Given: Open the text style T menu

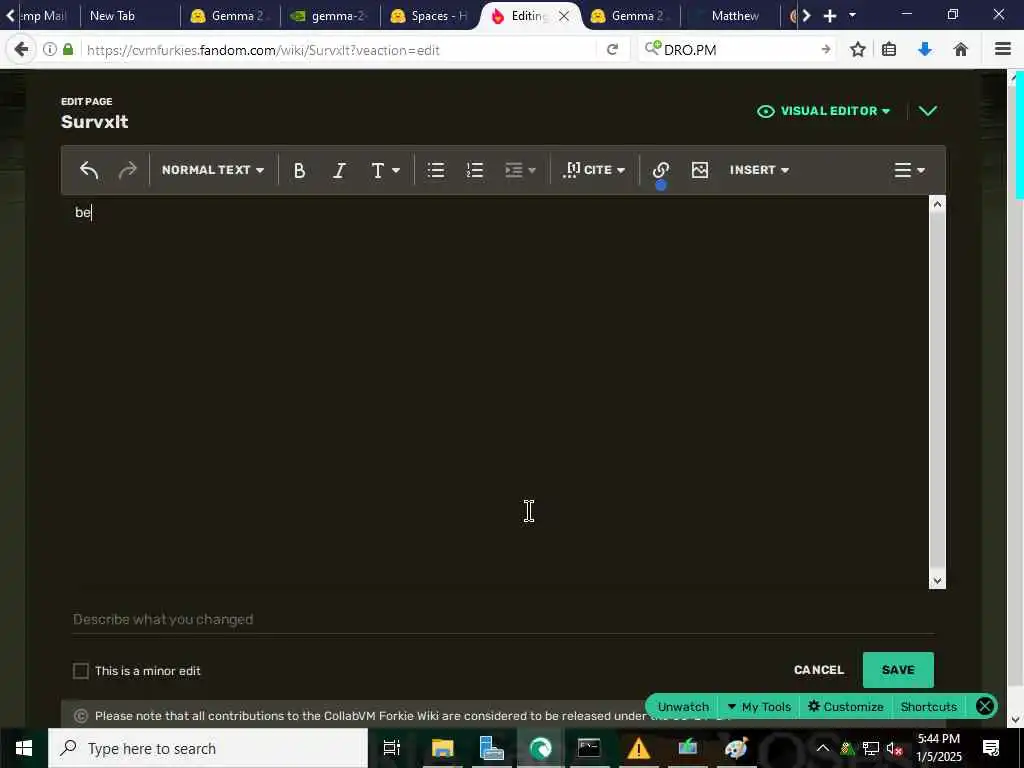Looking at the screenshot, I should point(385,170).
